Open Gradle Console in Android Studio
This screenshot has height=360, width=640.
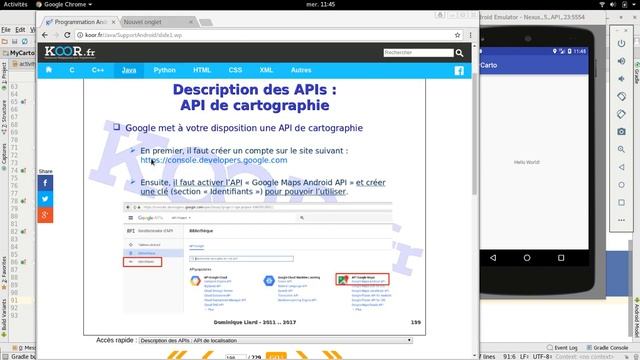click(x=607, y=348)
